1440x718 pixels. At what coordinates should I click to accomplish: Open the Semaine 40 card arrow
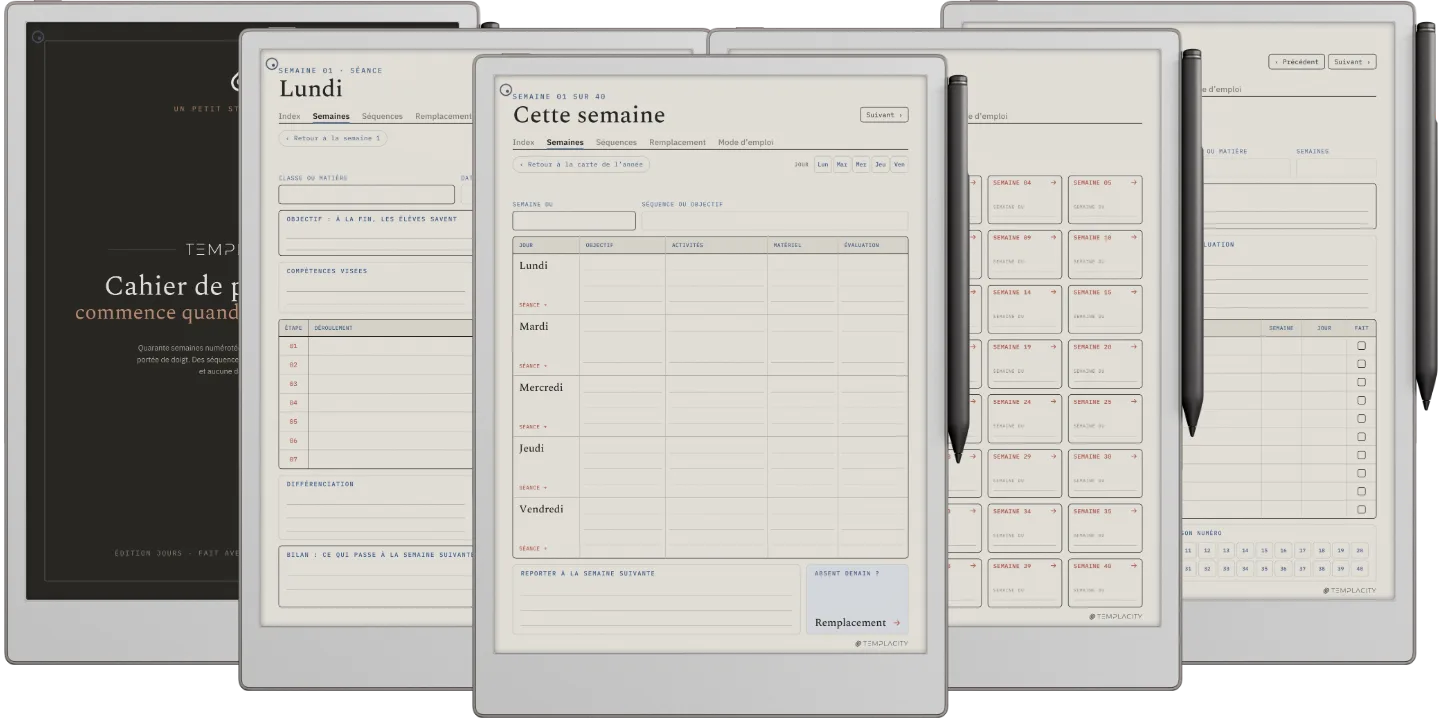coord(1133,566)
